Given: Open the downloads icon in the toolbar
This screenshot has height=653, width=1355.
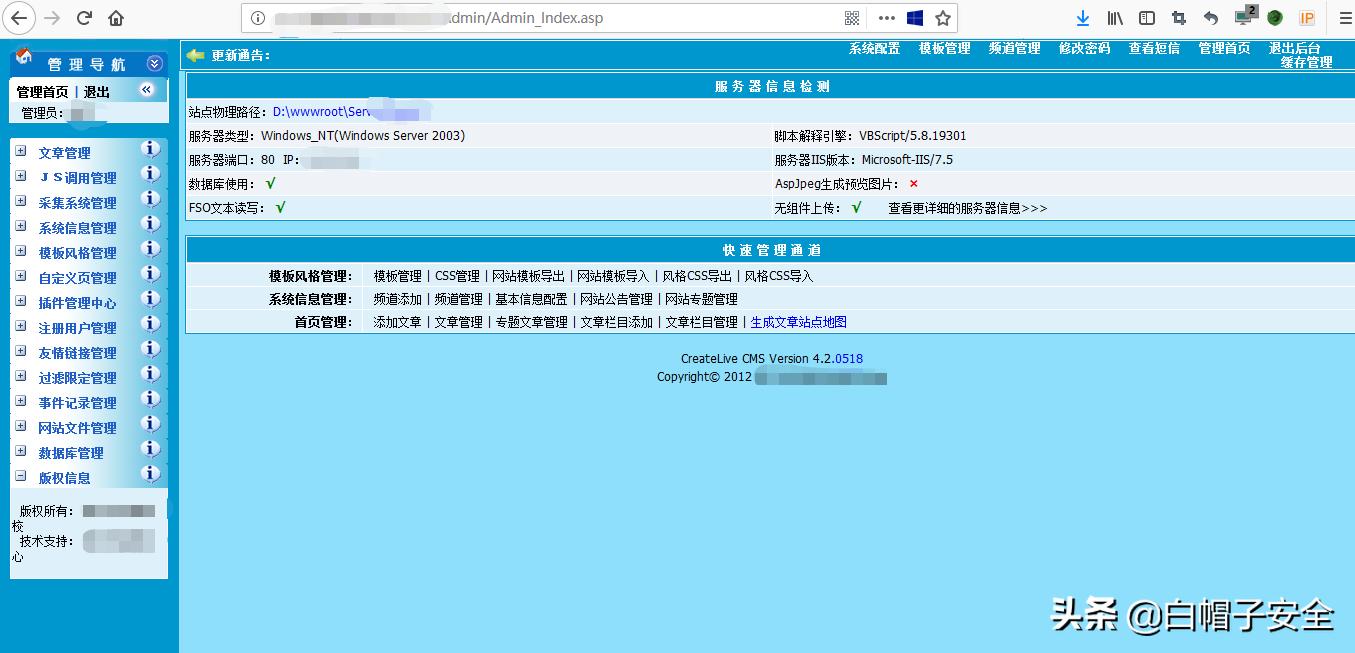Looking at the screenshot, I should click(x=1083, y=17).
